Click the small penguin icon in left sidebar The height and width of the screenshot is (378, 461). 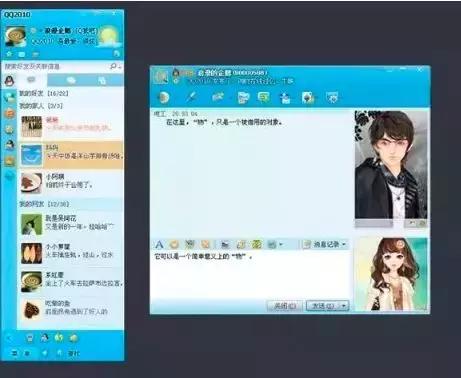tap(10, 145)
